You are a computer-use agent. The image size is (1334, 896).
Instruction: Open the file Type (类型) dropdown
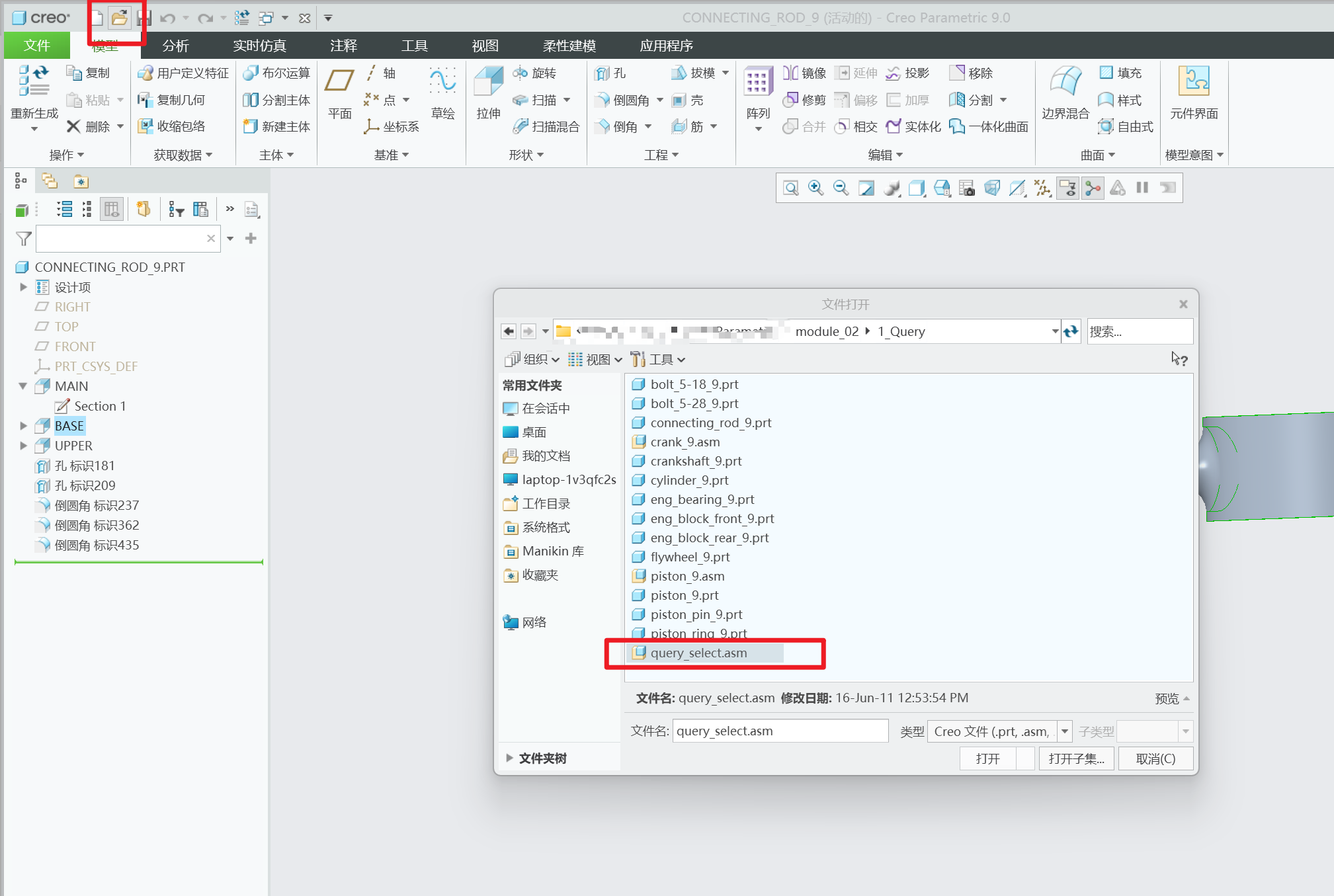click(1065, 731)
